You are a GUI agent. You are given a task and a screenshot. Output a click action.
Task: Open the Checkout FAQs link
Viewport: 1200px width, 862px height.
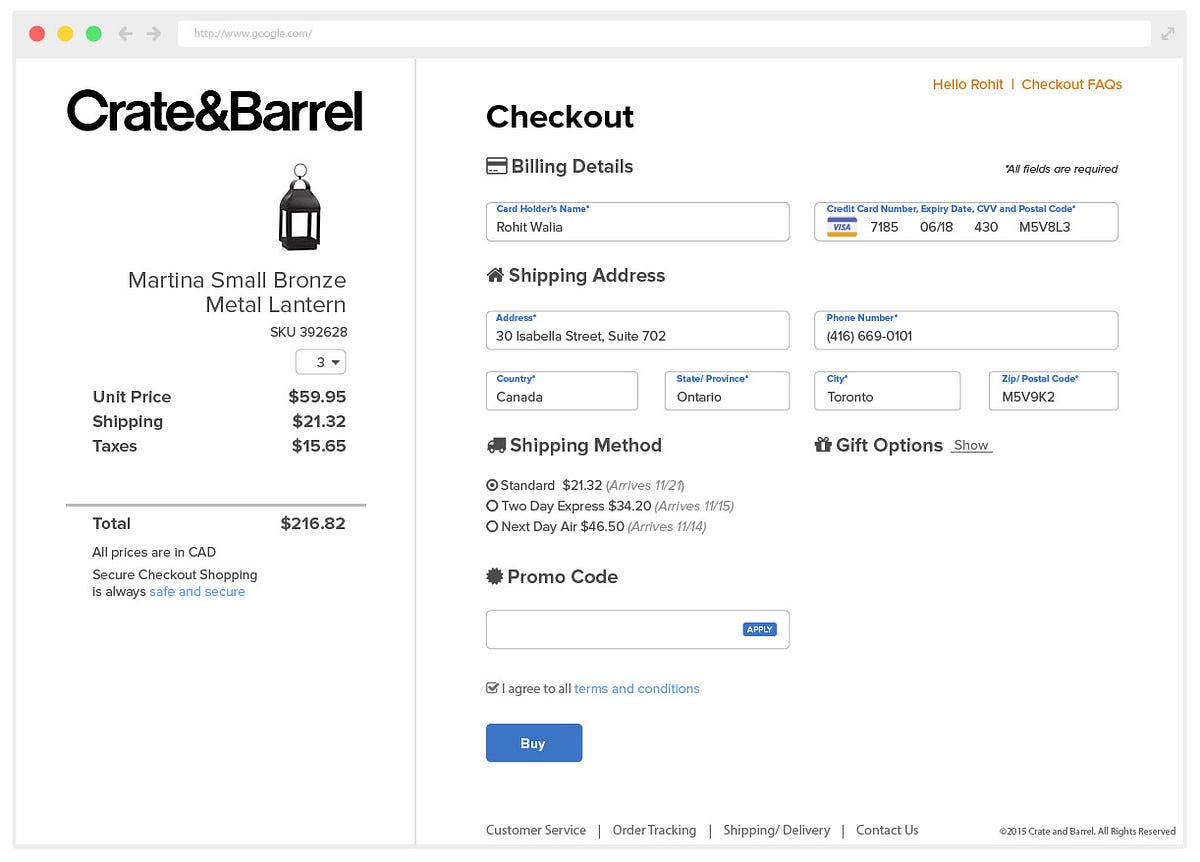[1072, 85]
